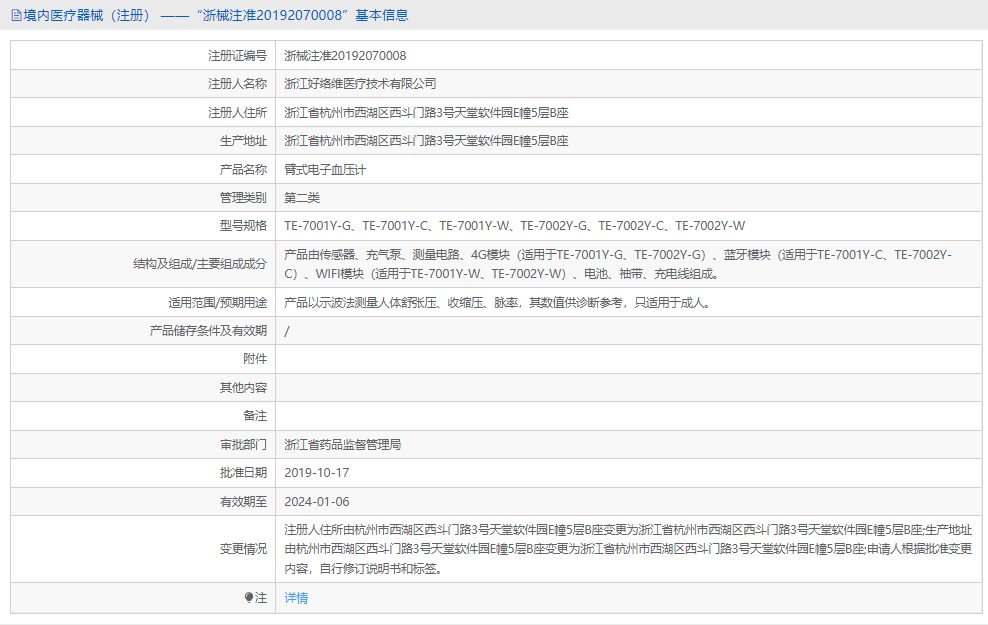Viewport: 988px width, 625px height.
Task: Click the 适用范围/预期用途 description text
Action: click(x=497, y=302)
